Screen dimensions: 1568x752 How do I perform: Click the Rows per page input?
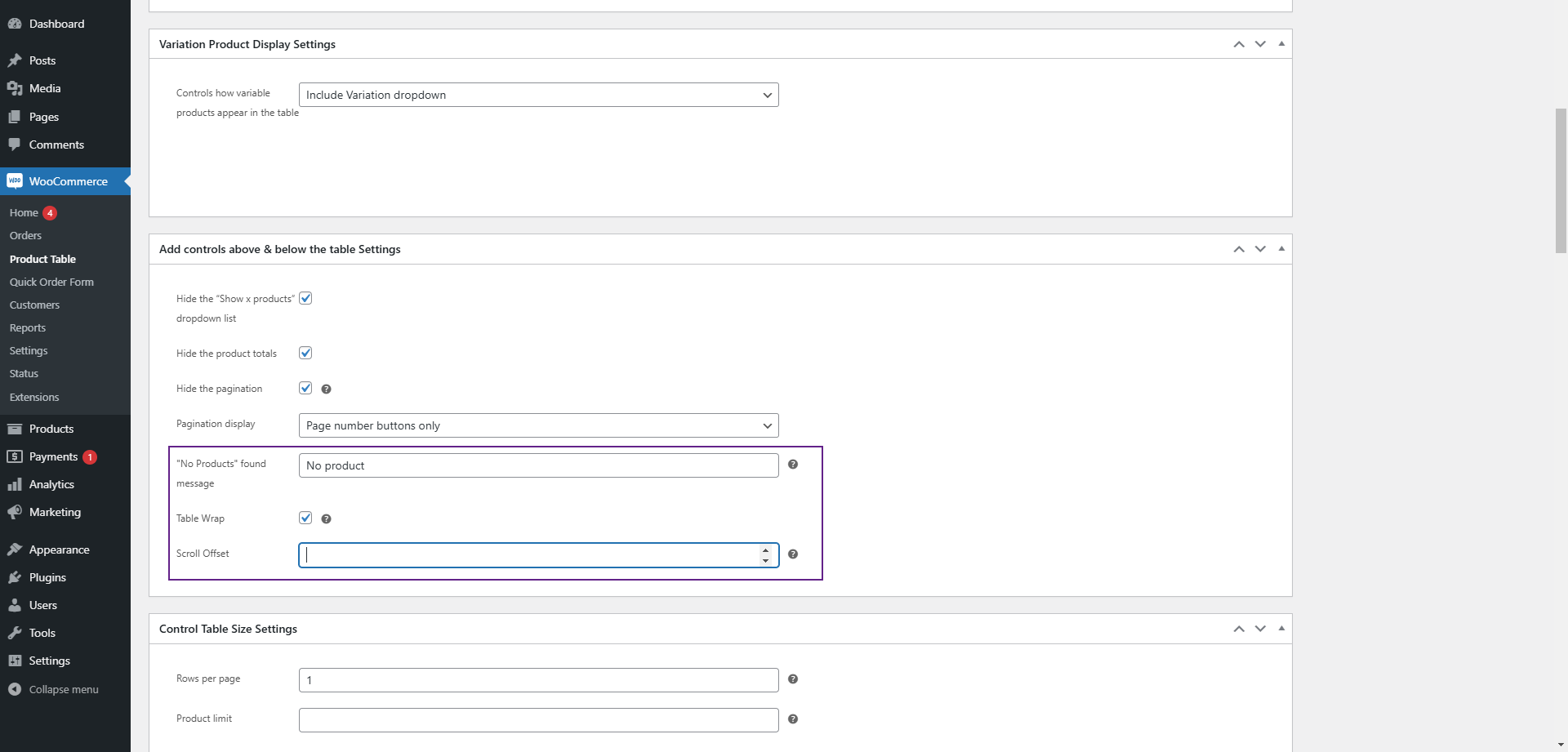point(539,680)
